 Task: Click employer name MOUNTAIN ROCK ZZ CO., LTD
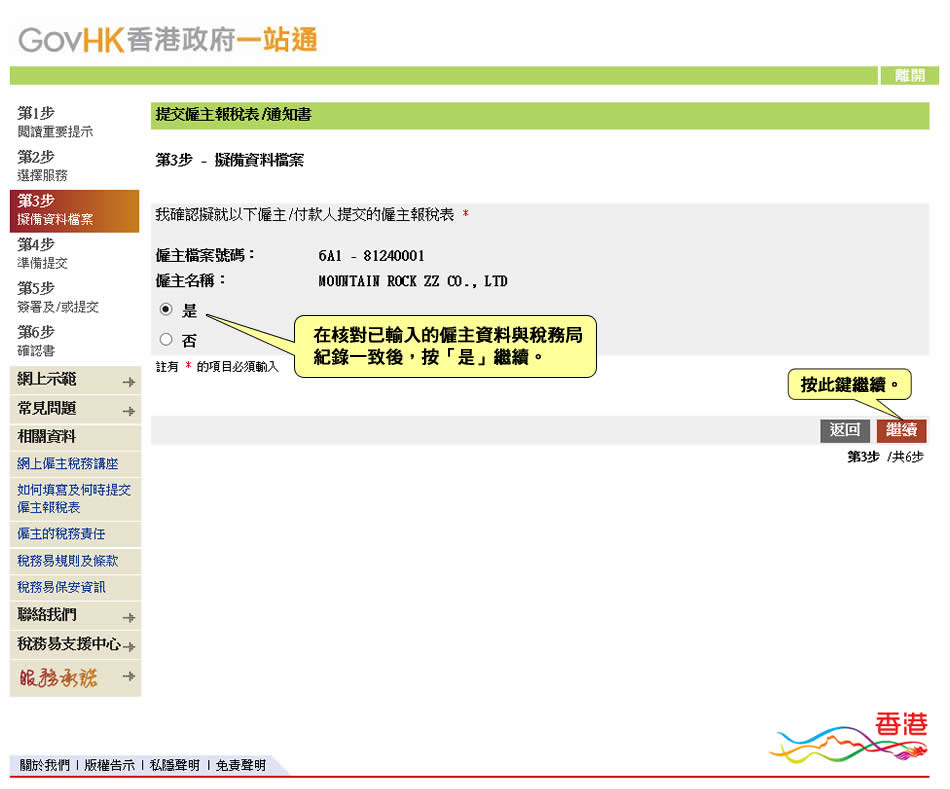413,281
